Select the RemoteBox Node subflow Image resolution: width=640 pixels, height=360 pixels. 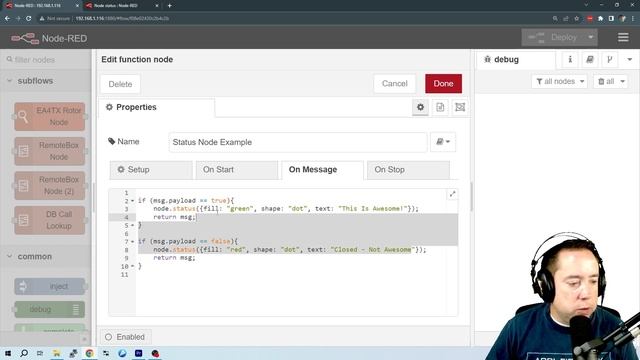pyautogui.click(x=50, y=151)
